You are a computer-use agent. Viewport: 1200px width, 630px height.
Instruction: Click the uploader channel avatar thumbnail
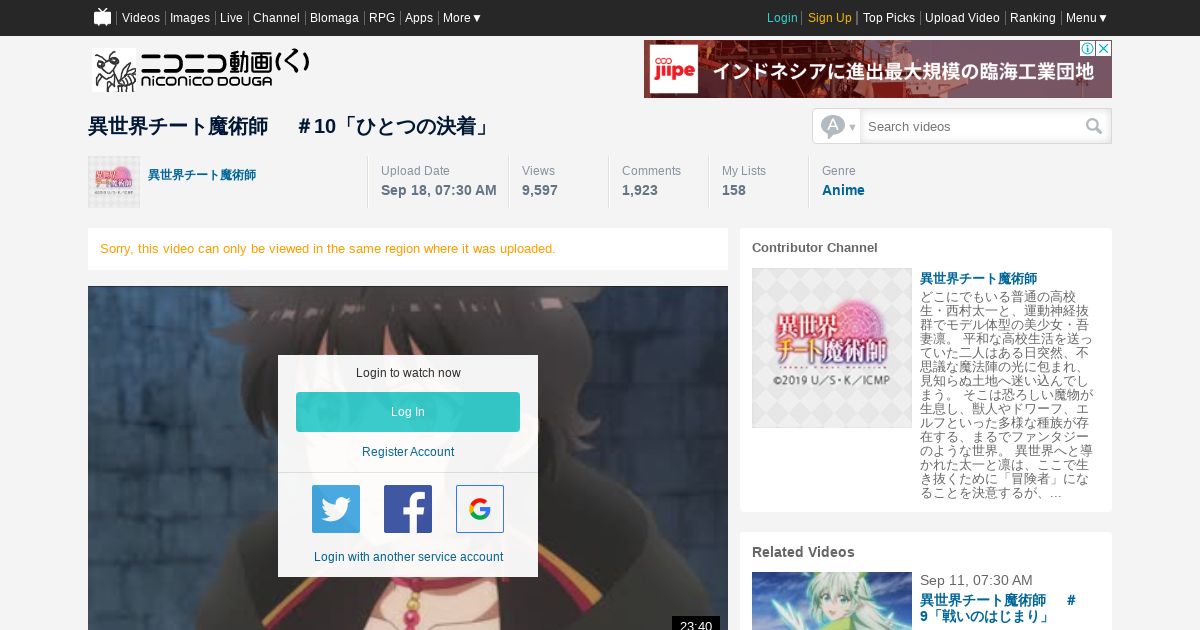(114, 182)
